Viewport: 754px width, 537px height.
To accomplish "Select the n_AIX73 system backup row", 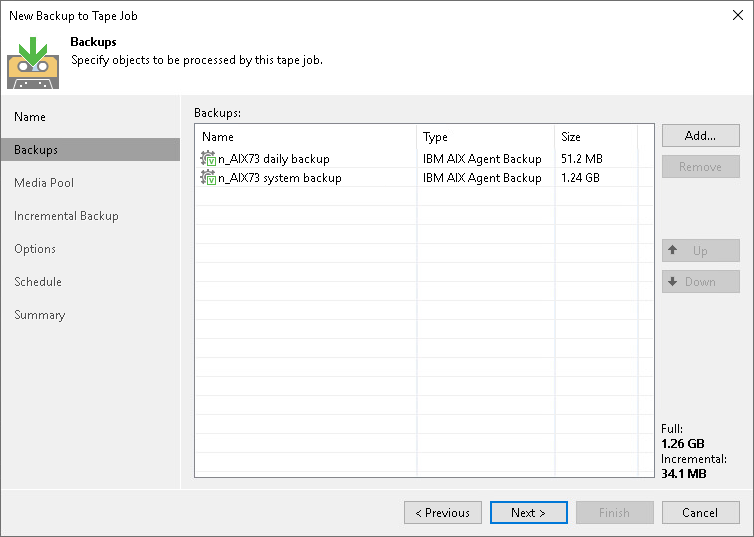I will pos(424,177).
